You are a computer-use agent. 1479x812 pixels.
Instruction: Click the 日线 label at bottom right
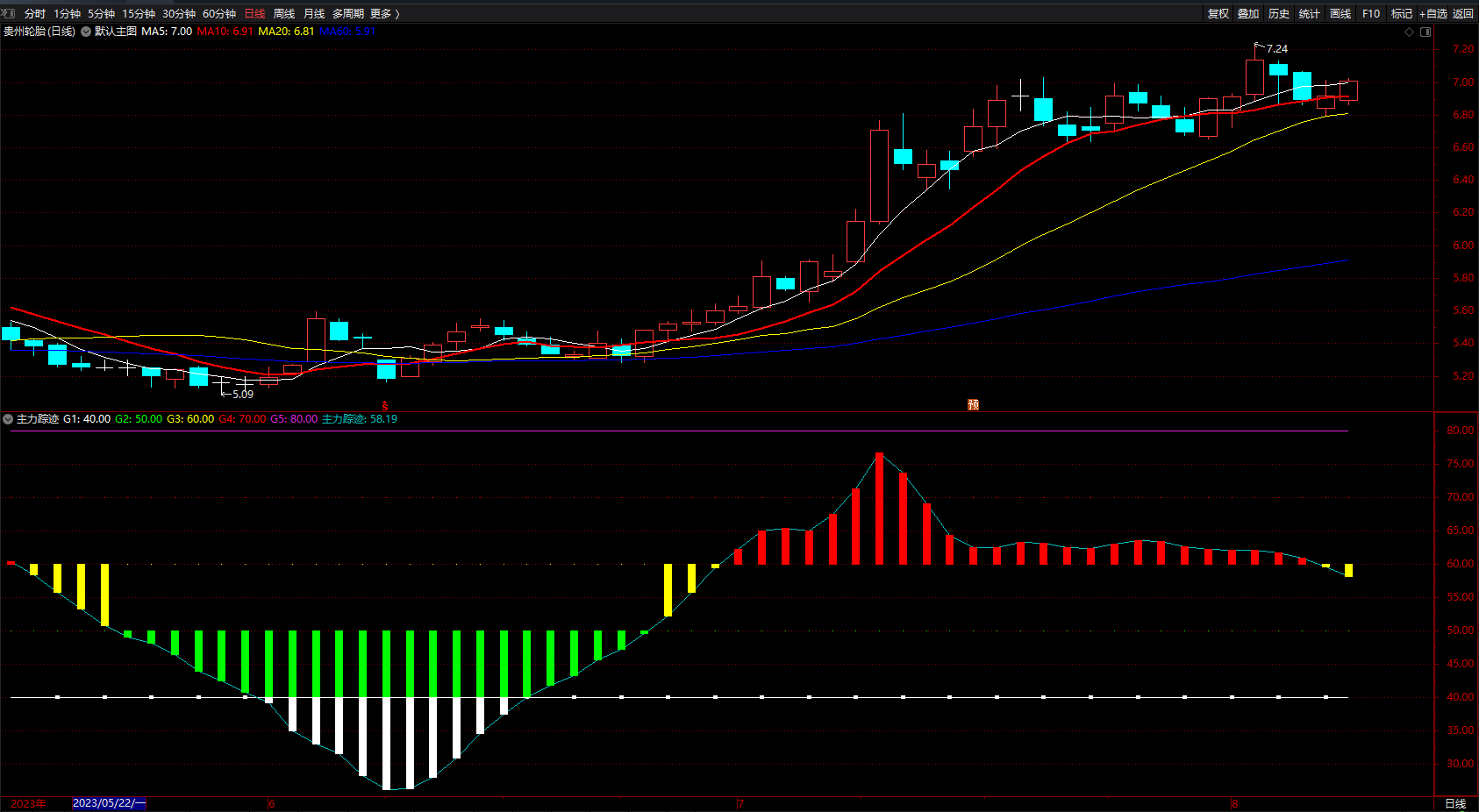point(1455,804)
